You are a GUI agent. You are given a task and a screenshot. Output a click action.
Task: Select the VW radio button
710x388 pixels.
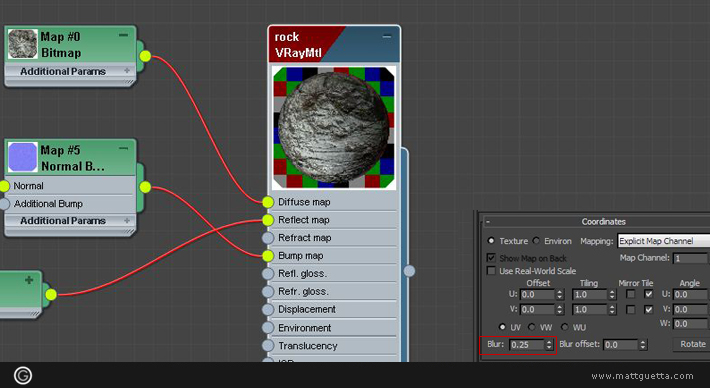pos(532,326)
